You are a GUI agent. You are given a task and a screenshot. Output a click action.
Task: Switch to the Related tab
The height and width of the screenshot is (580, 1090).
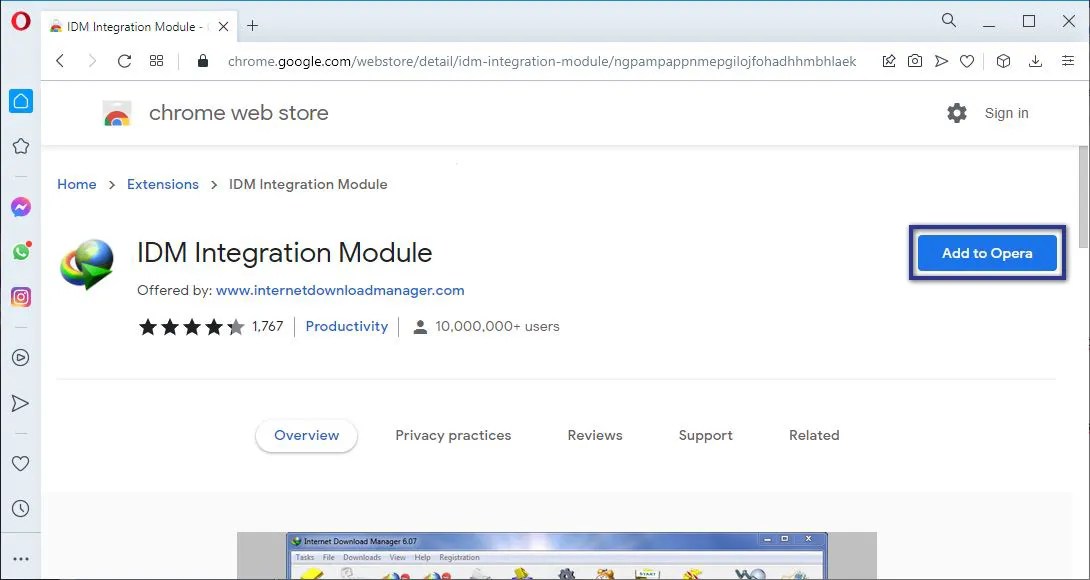(814, 435)
